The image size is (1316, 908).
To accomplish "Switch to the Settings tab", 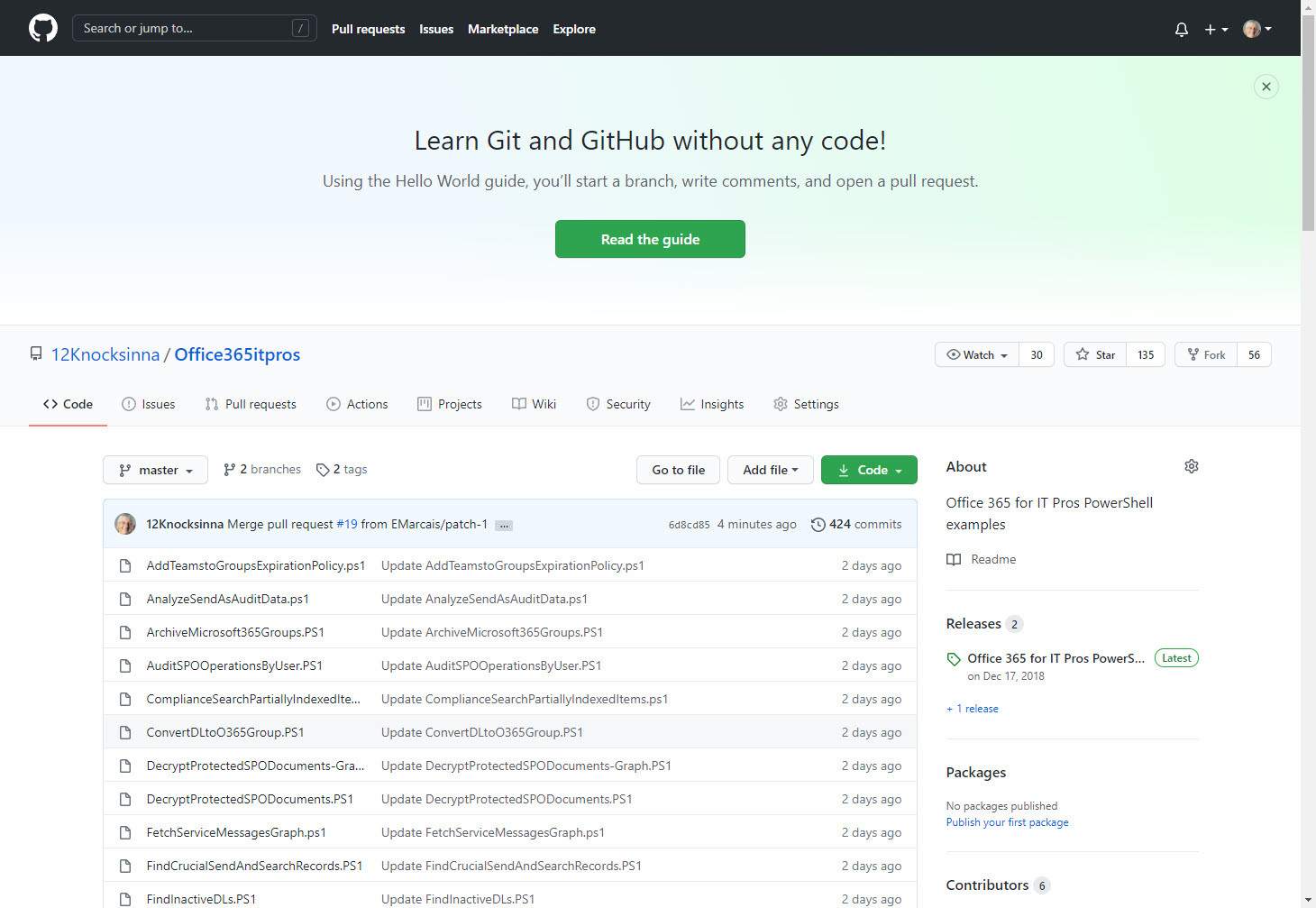I will [806, 404].
